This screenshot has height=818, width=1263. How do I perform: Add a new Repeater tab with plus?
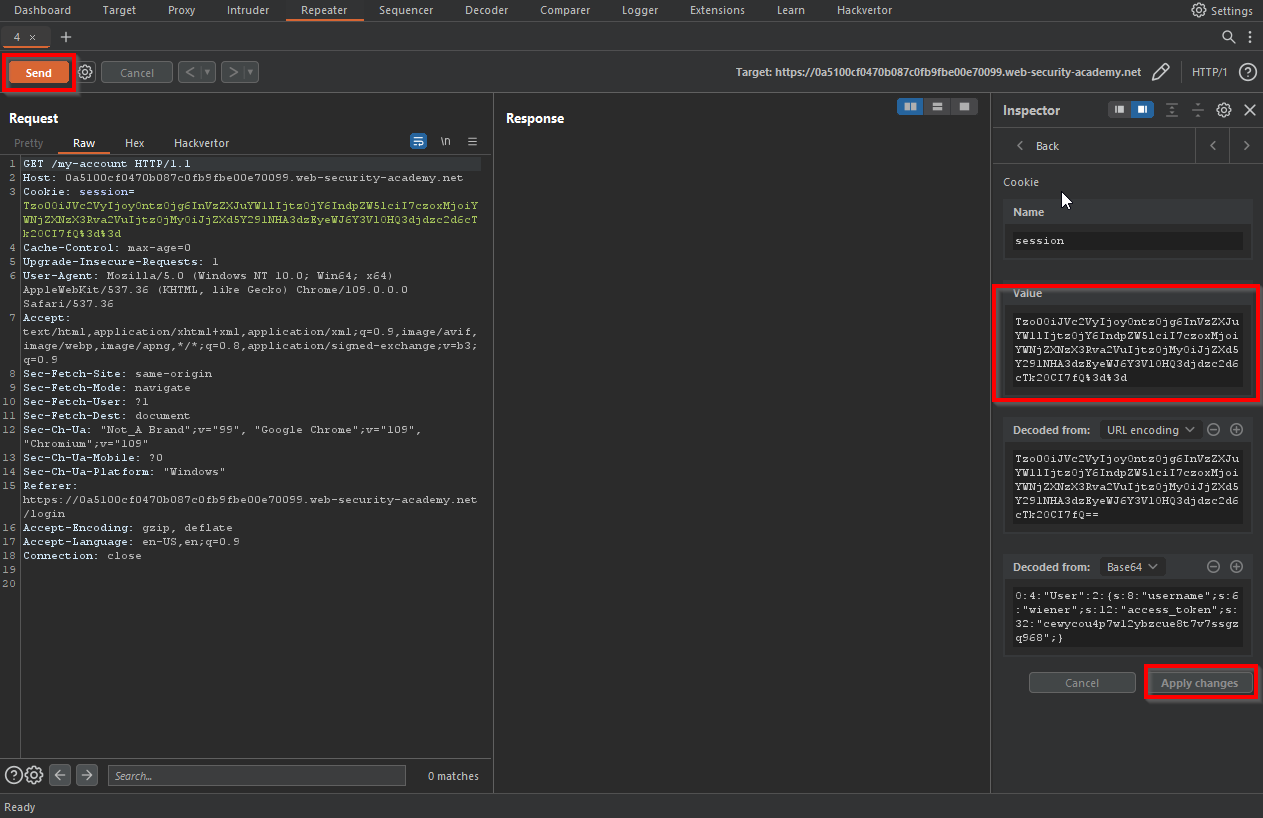(x=66, y=37)
